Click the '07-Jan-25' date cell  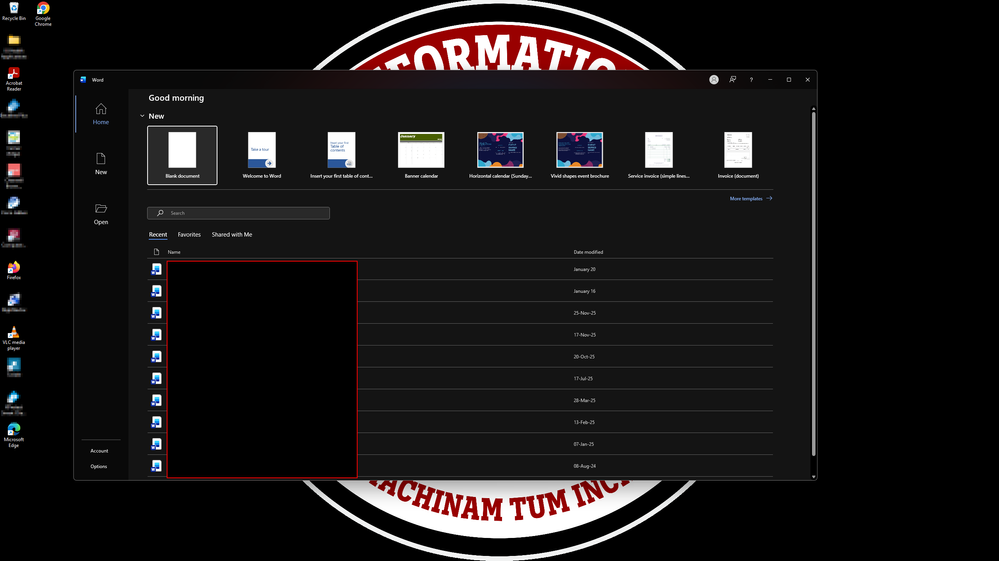[x=584, y=444]
